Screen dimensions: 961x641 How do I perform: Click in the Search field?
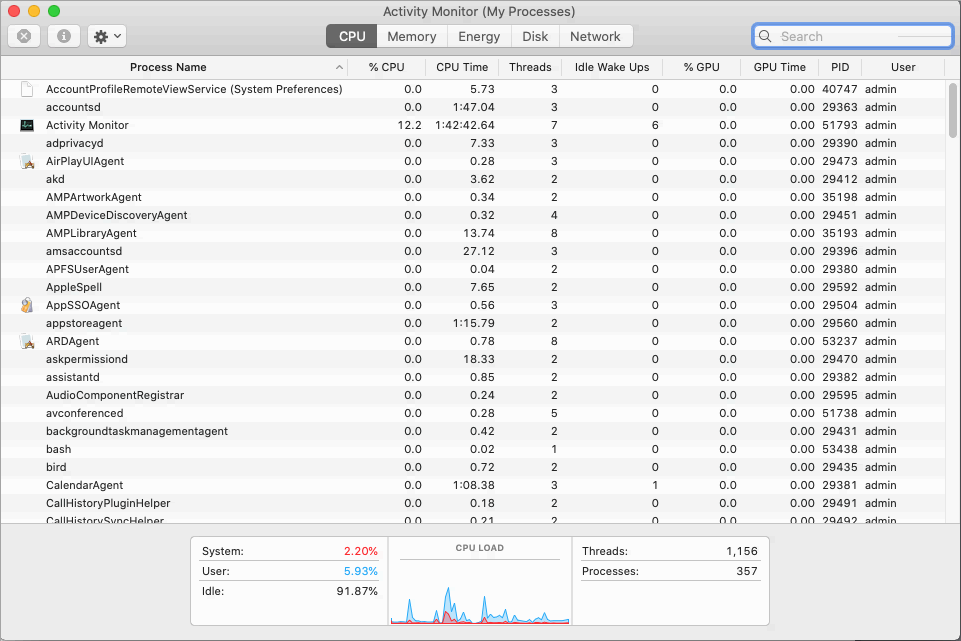pyautogui.click(x=860, y=36)
